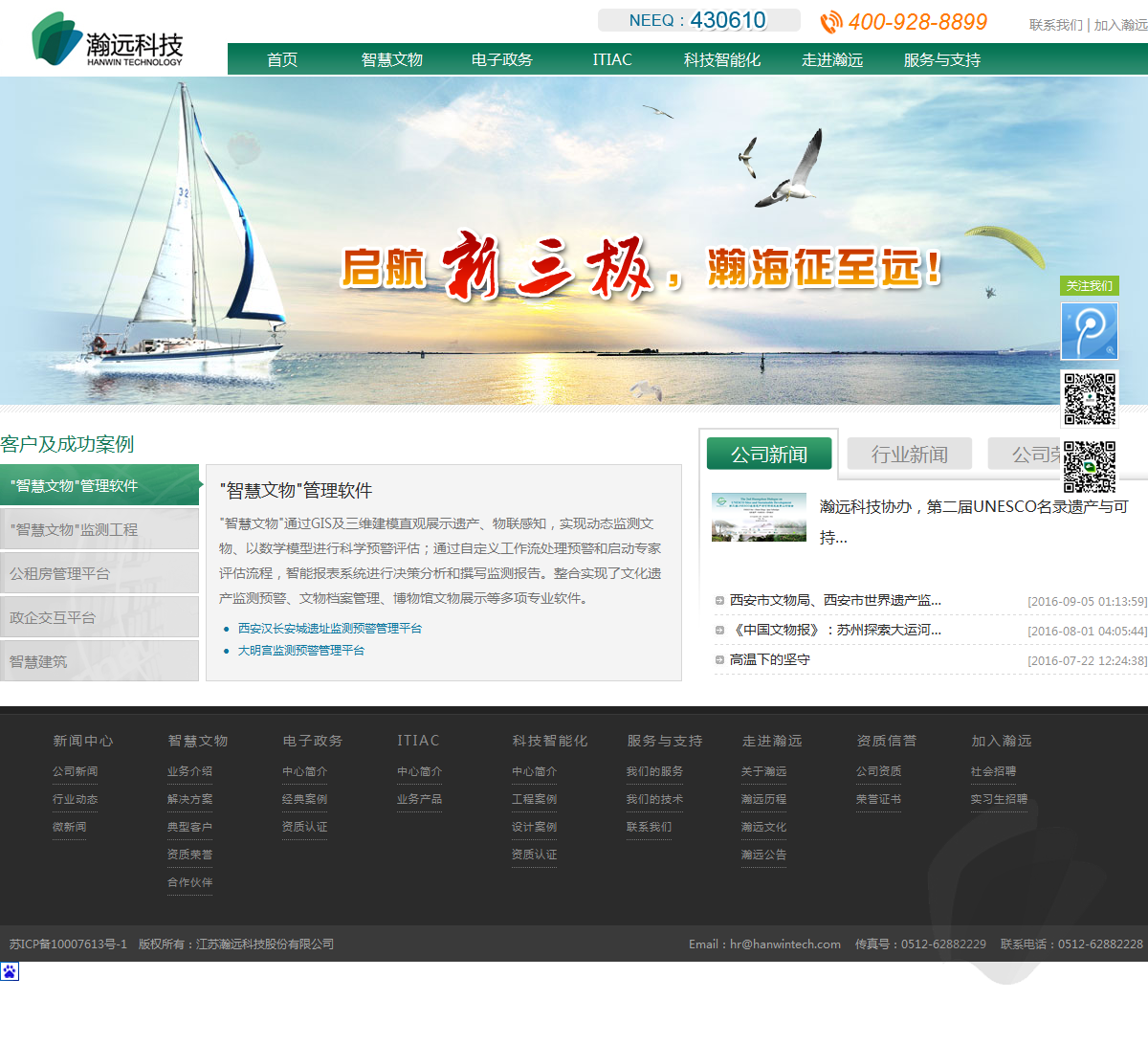Screen dimensions: 1148x1044
Task: Click footer link 经典案例
Action: point(304,799)
